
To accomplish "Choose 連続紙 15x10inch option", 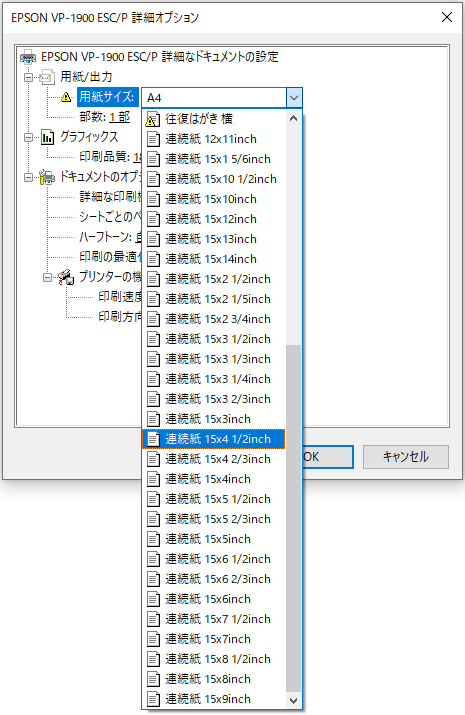I will (x=213, y=199).
